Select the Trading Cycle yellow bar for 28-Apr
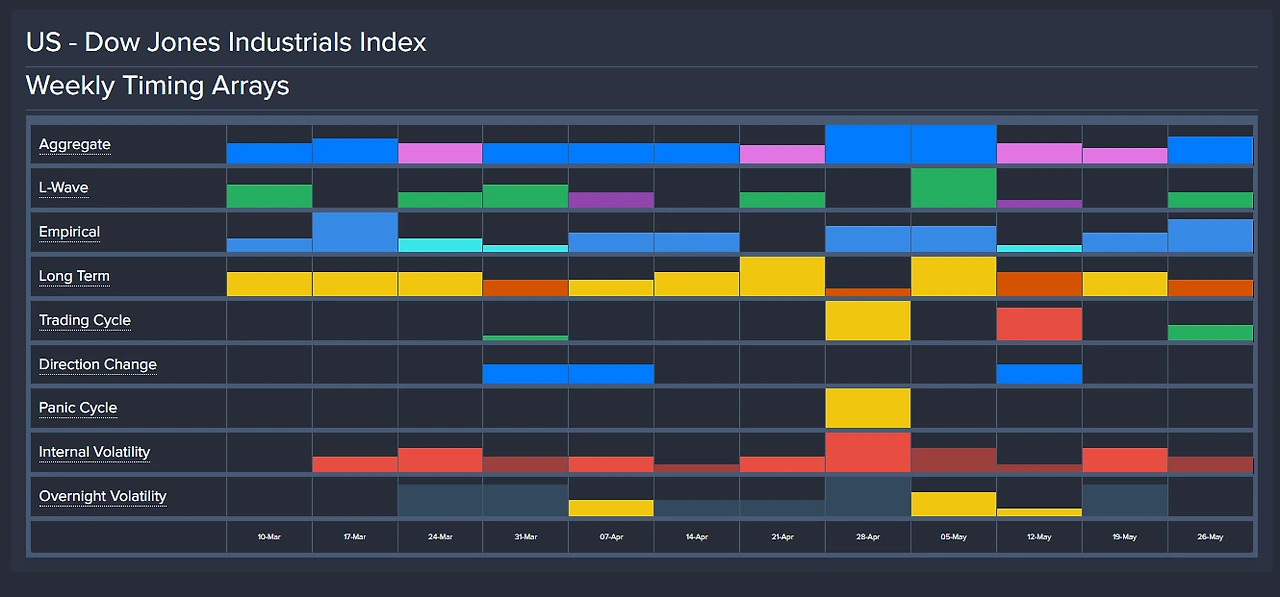Screen dimensions: 1280x597 pyautogui.click(x=868, y=320)
